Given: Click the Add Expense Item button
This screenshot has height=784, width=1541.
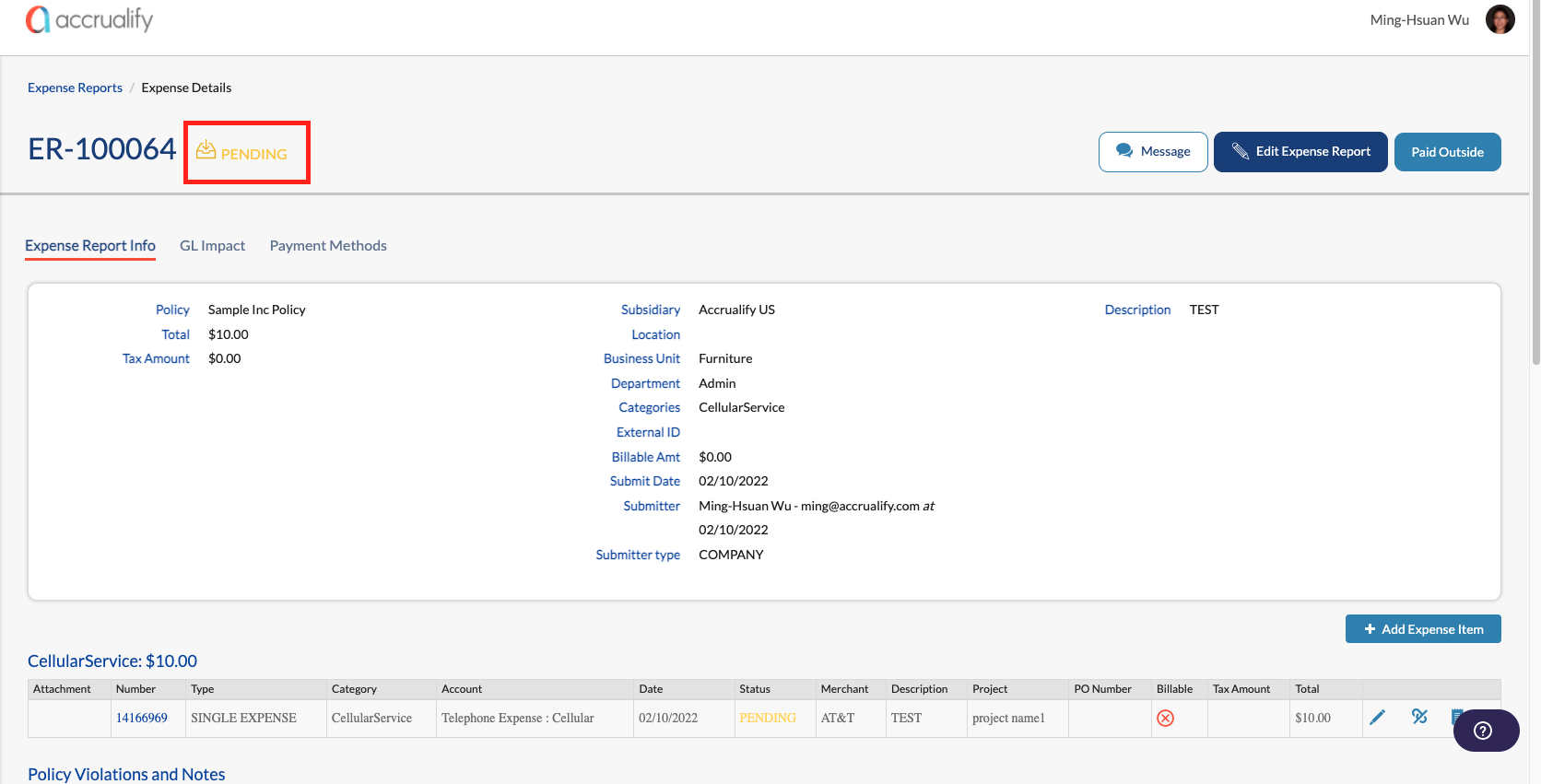Looking at the screenshot, I should 1422,629.
